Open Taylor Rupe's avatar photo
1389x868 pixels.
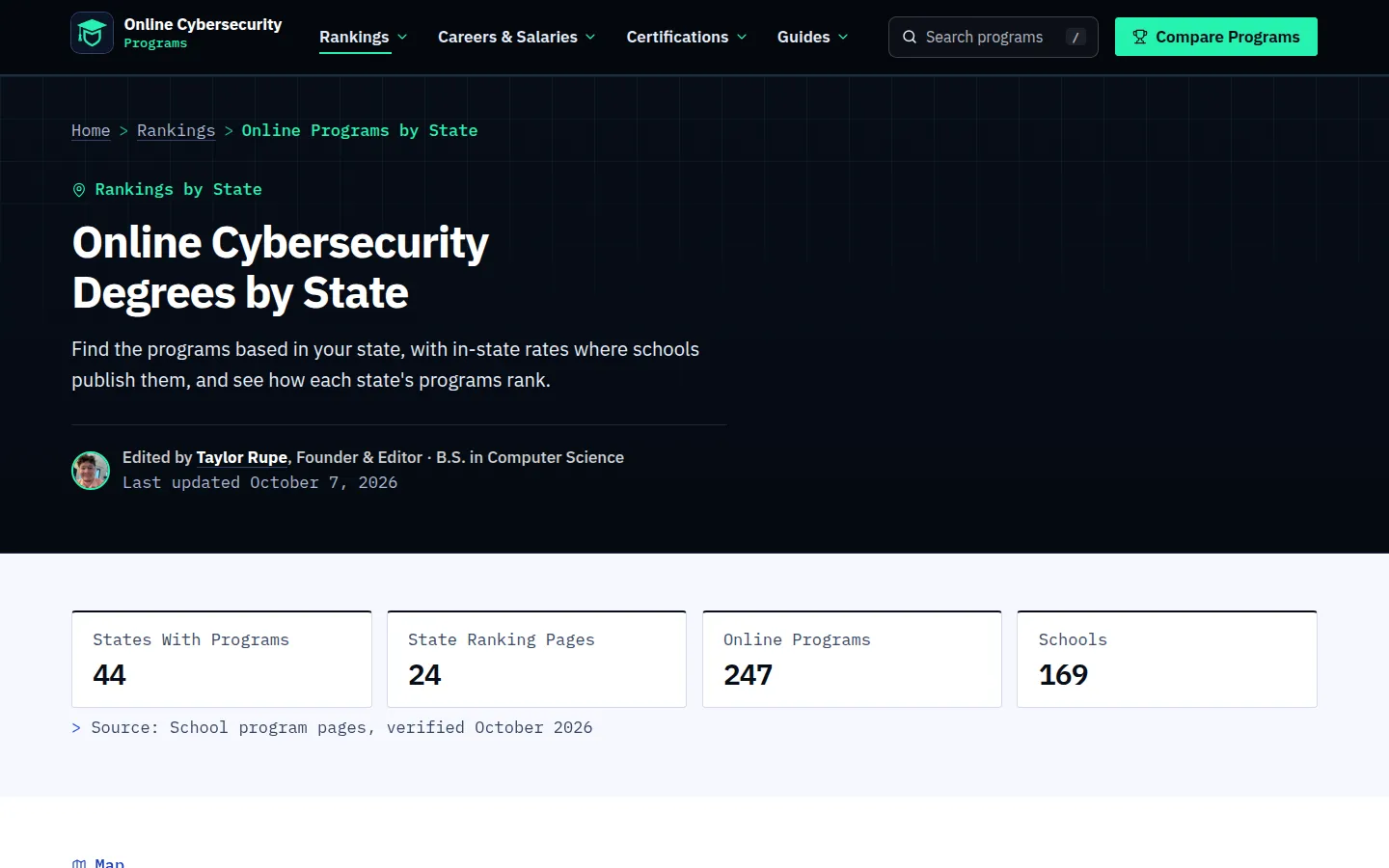91,471
